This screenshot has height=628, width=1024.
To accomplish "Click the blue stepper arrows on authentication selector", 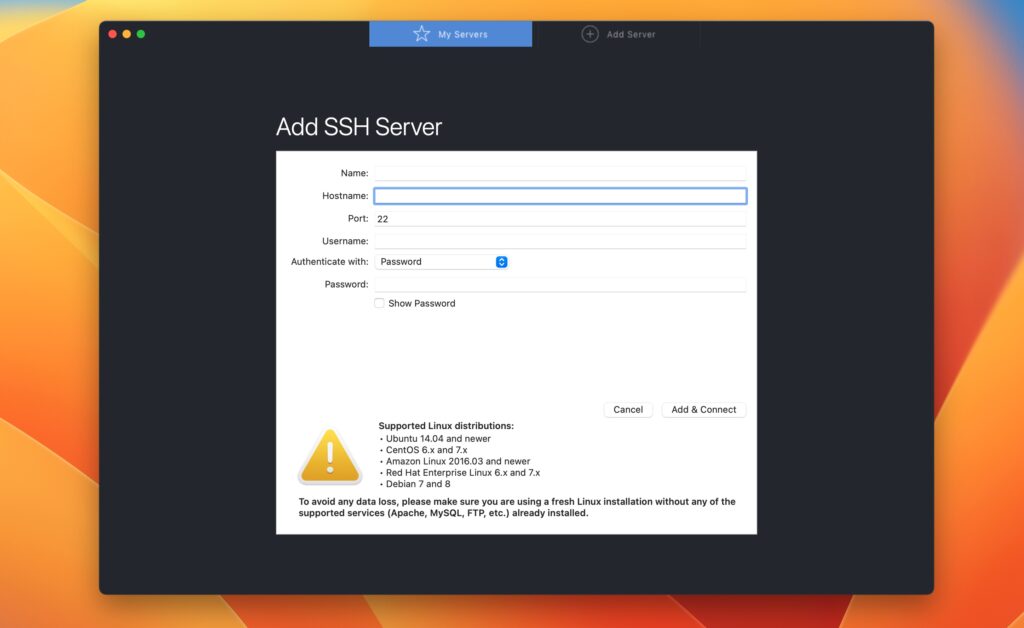I will (501, 261).
